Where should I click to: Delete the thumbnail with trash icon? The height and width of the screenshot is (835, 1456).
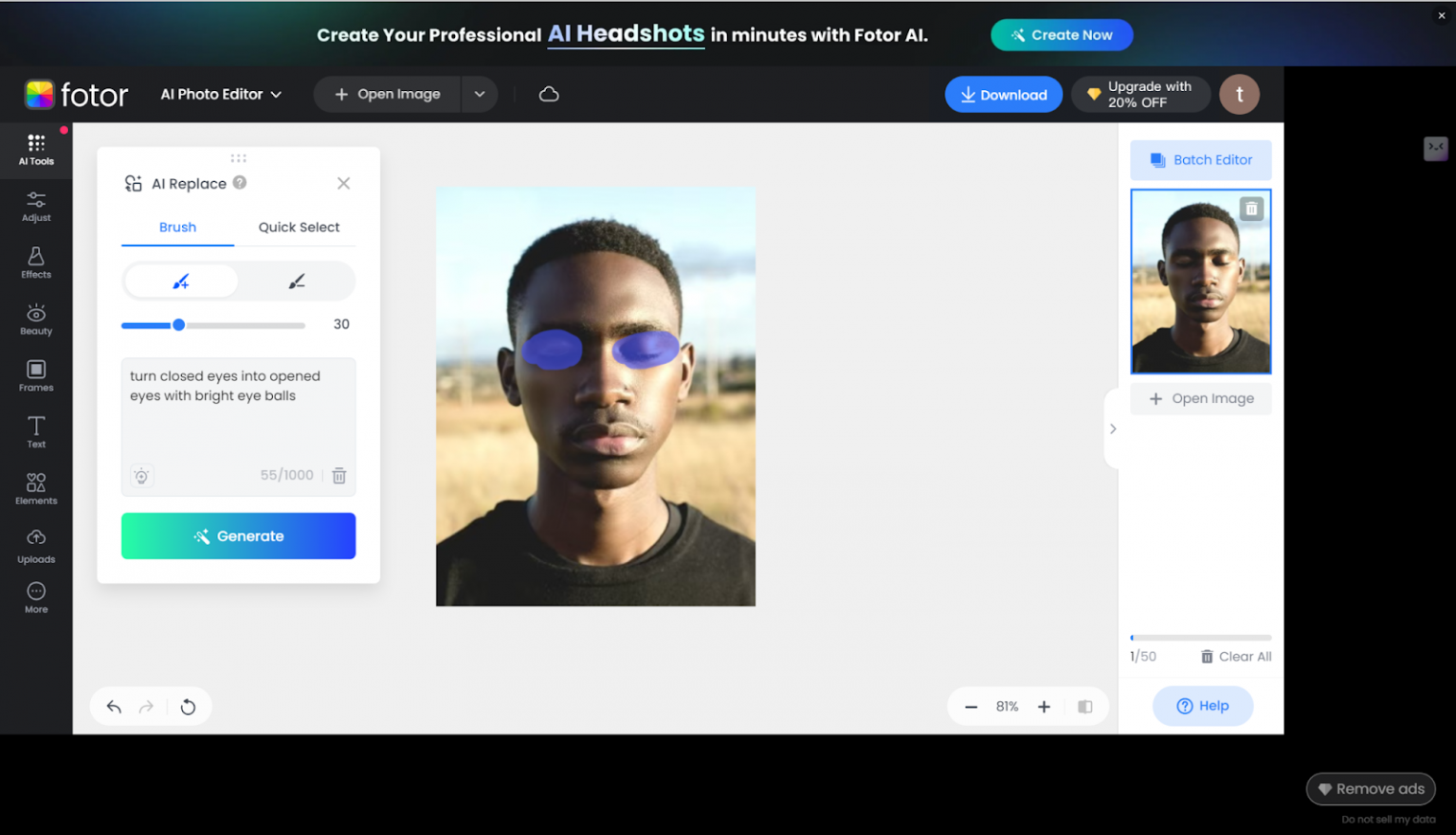(x=1251, y=209)
